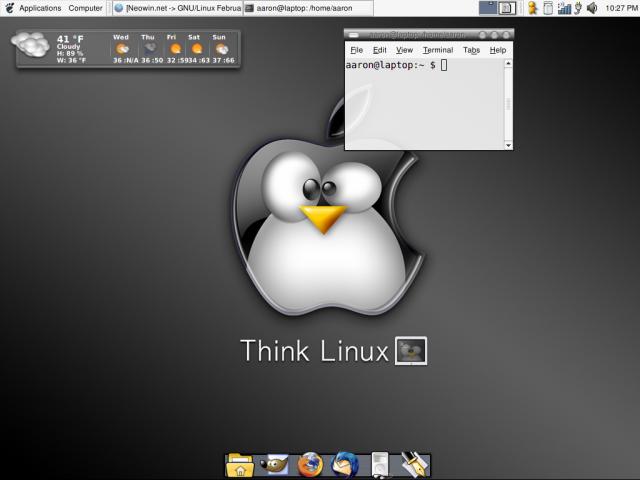Click the terminal scrollbar up arrow
Viewport: 640px width, 480px height.
tap(508, 63)
